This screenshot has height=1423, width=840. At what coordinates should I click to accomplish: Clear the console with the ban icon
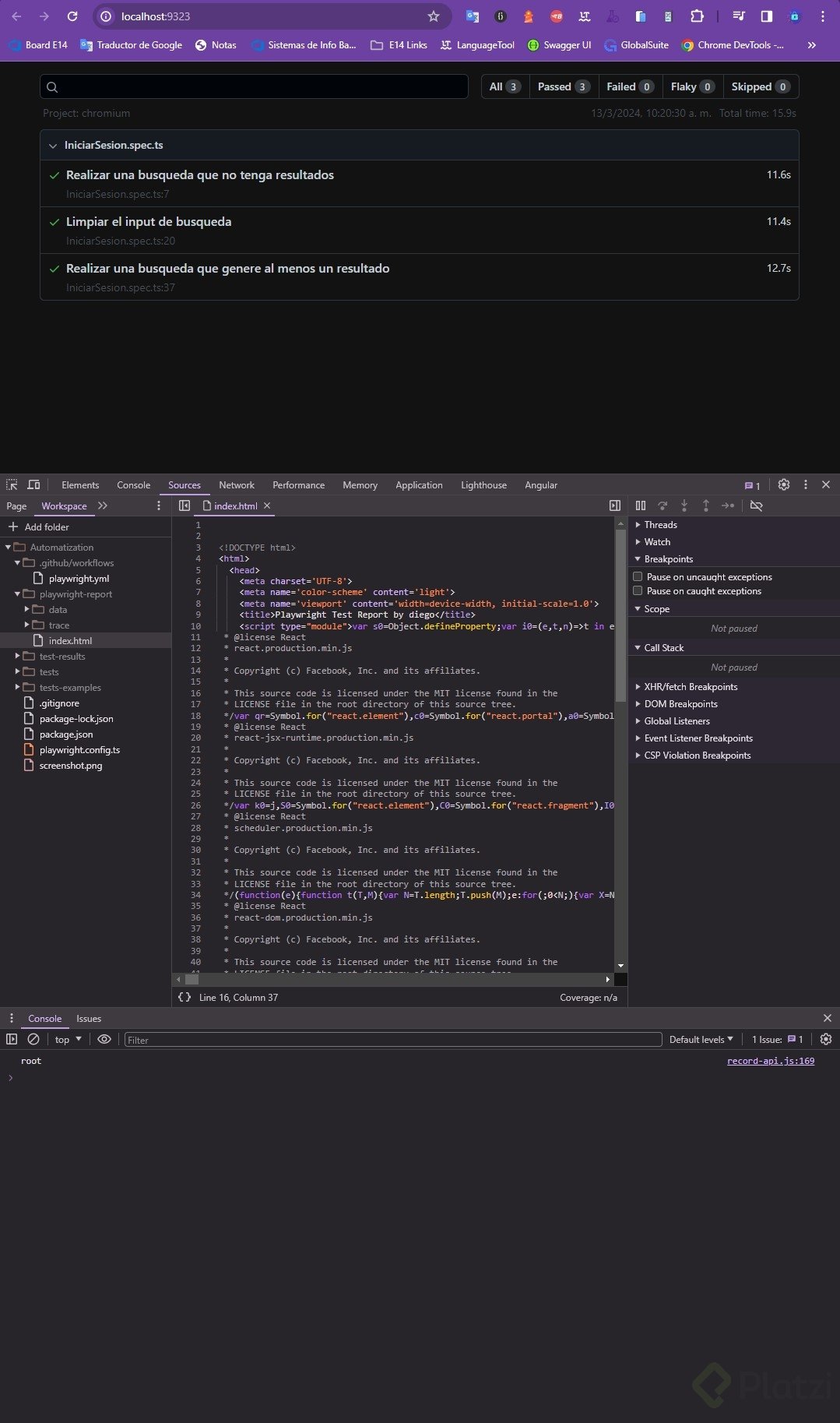(x=33, y=1039)
